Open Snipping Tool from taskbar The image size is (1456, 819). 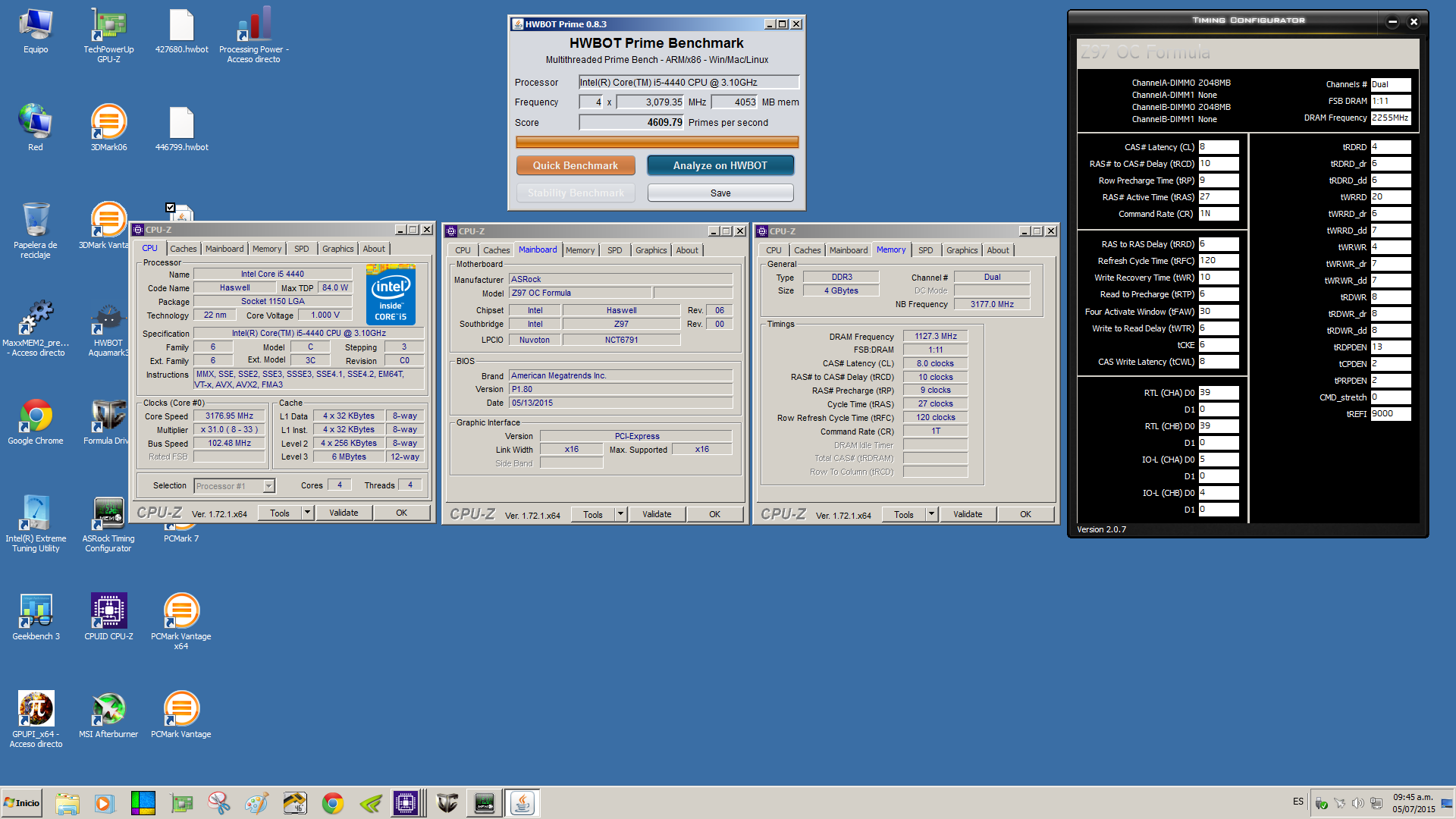(x=219, y=803)
